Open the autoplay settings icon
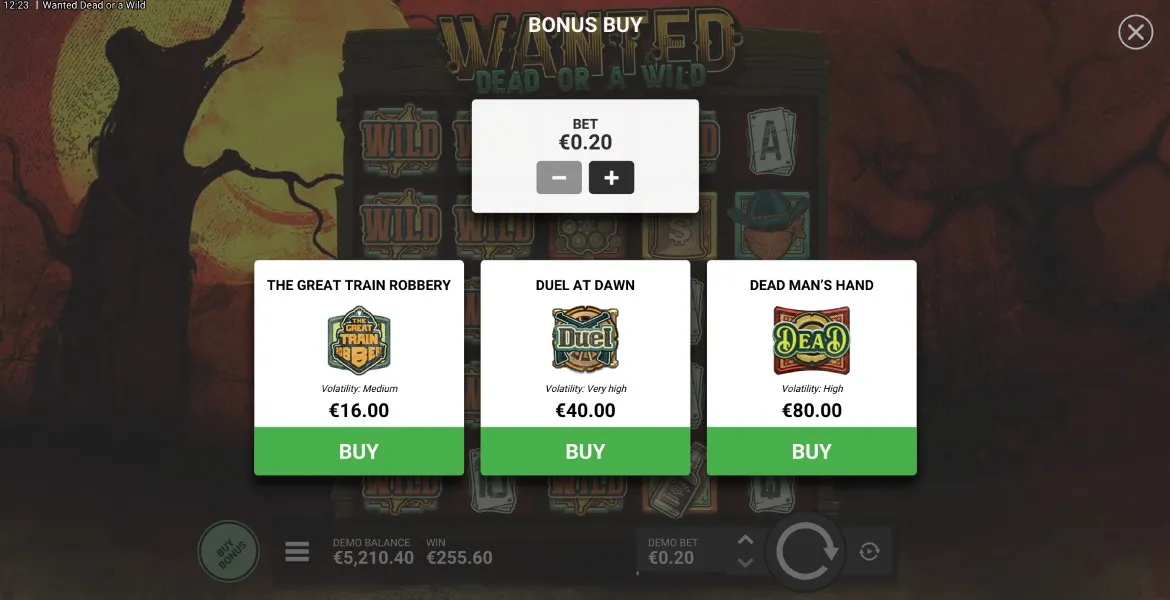 (869, 551)
